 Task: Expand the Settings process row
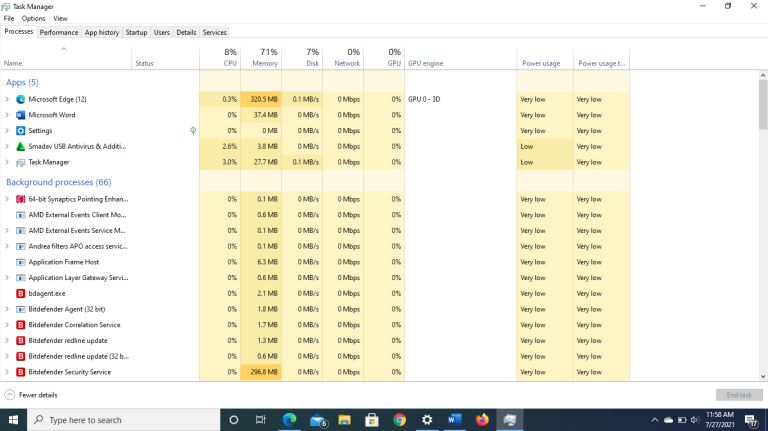click(x=7, y=131)
